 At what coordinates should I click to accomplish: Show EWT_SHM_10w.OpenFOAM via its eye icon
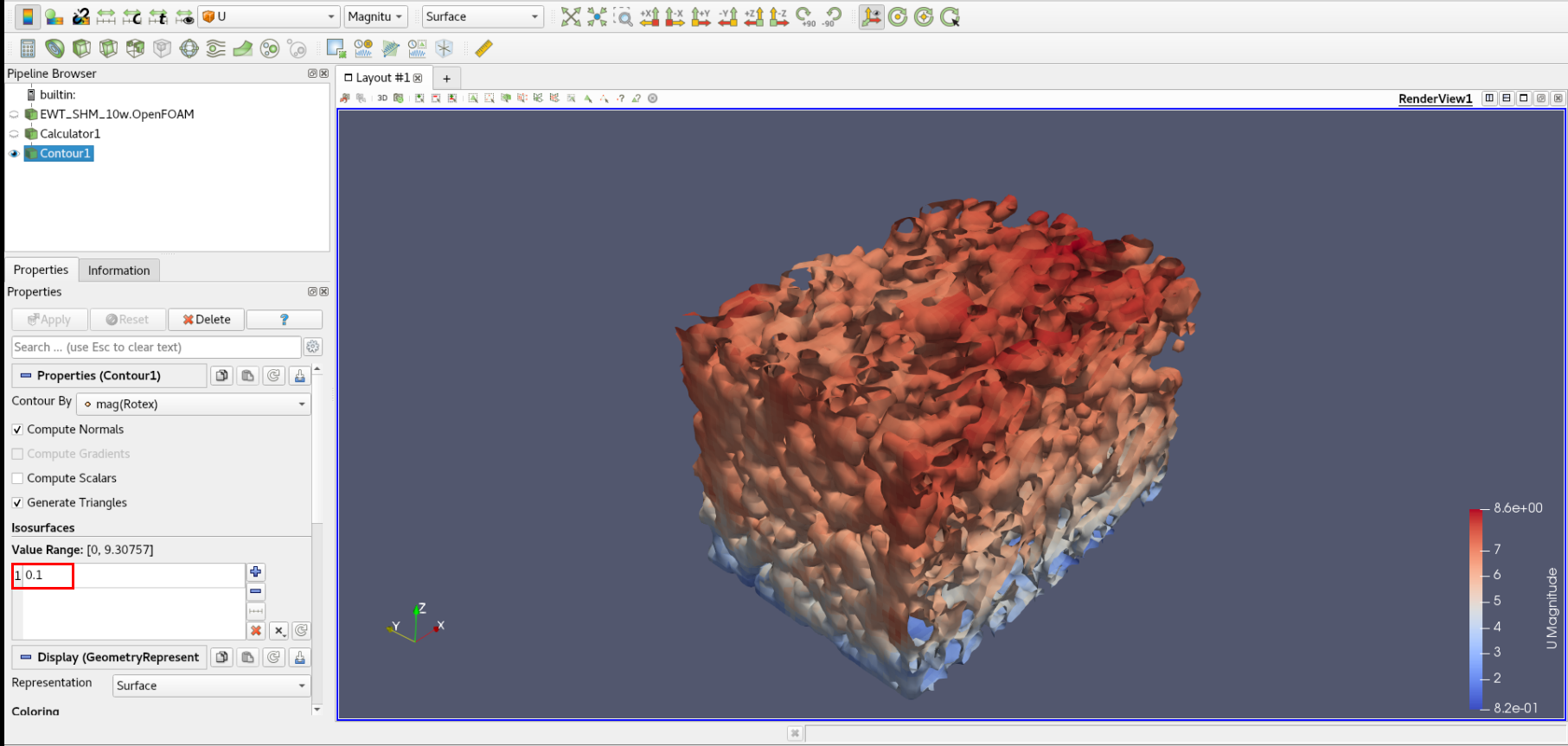(14, 114)
